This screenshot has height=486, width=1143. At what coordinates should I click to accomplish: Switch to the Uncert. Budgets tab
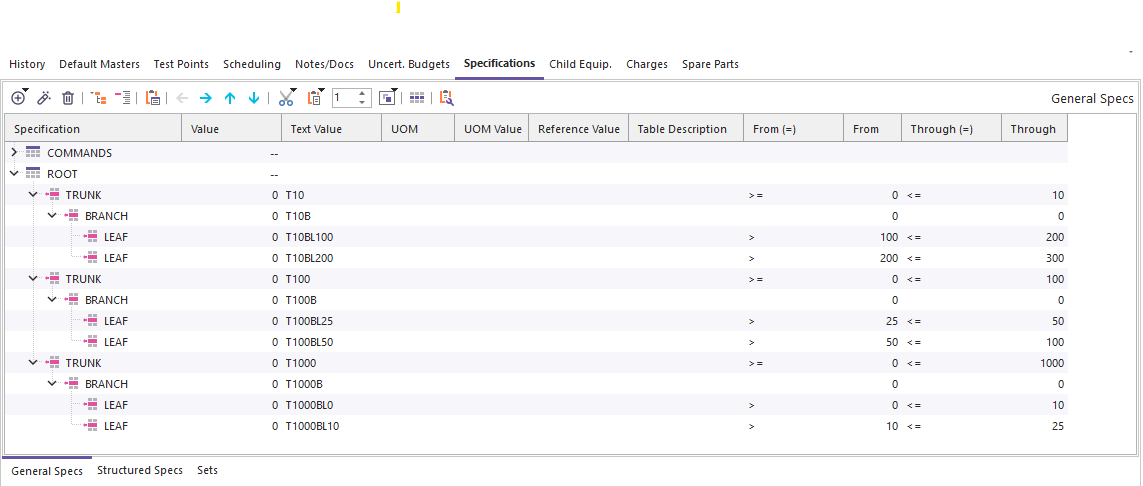(408, 64)
